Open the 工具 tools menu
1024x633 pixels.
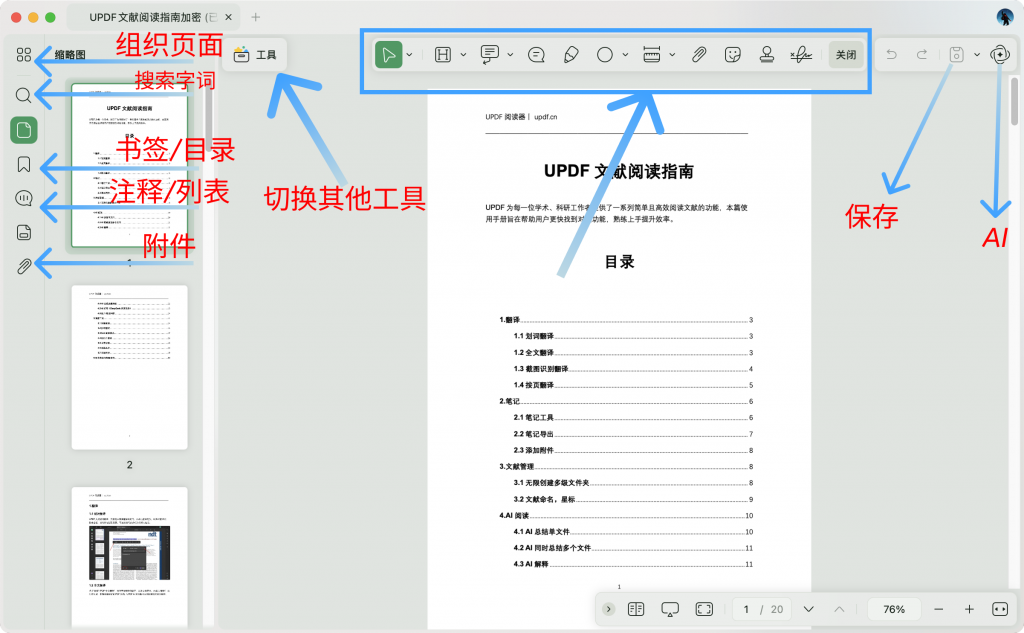point(255,55)
